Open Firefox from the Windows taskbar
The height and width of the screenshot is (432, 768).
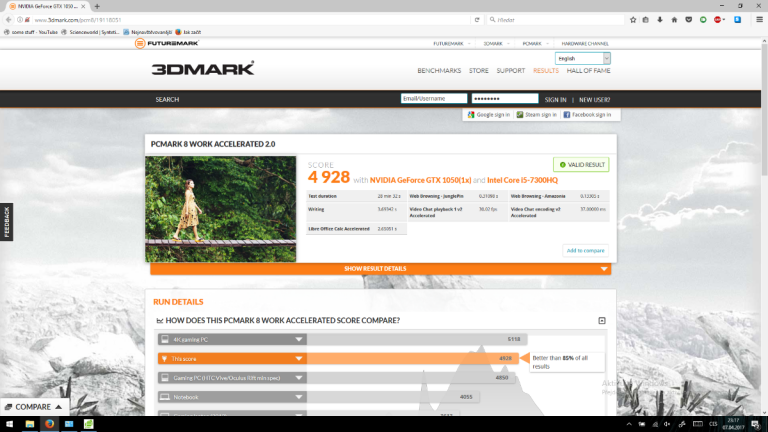click(48, 424)
